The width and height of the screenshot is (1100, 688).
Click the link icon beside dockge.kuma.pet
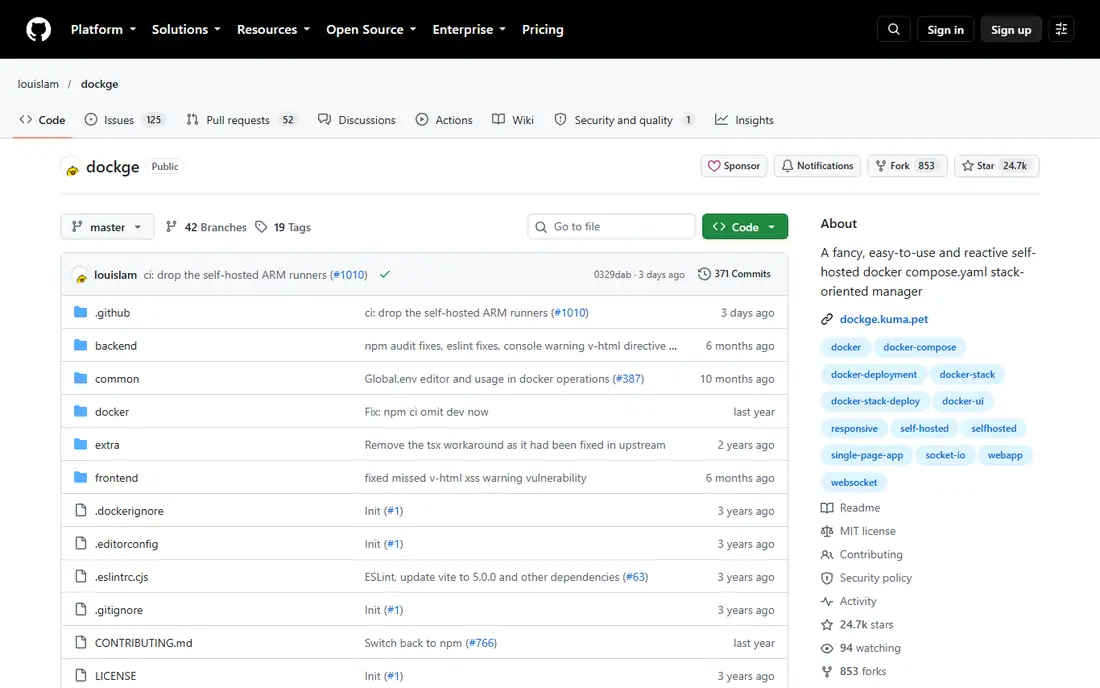coord(827,319)
